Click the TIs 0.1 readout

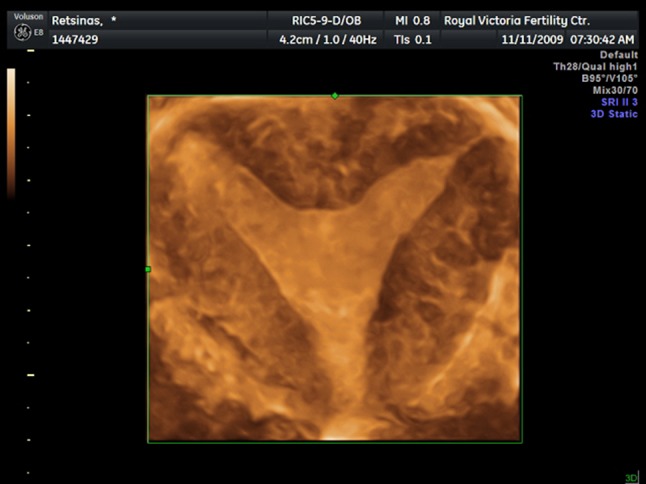tap(415, 38)
